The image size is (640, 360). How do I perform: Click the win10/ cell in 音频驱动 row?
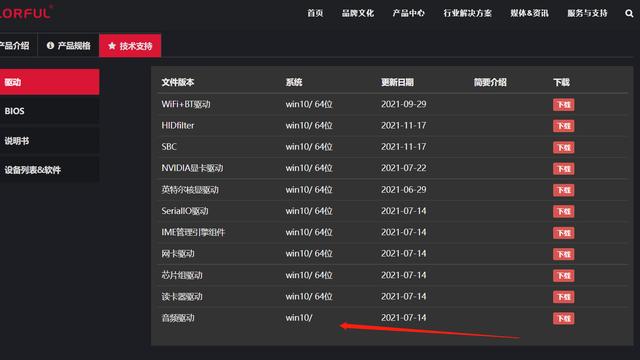299,318
